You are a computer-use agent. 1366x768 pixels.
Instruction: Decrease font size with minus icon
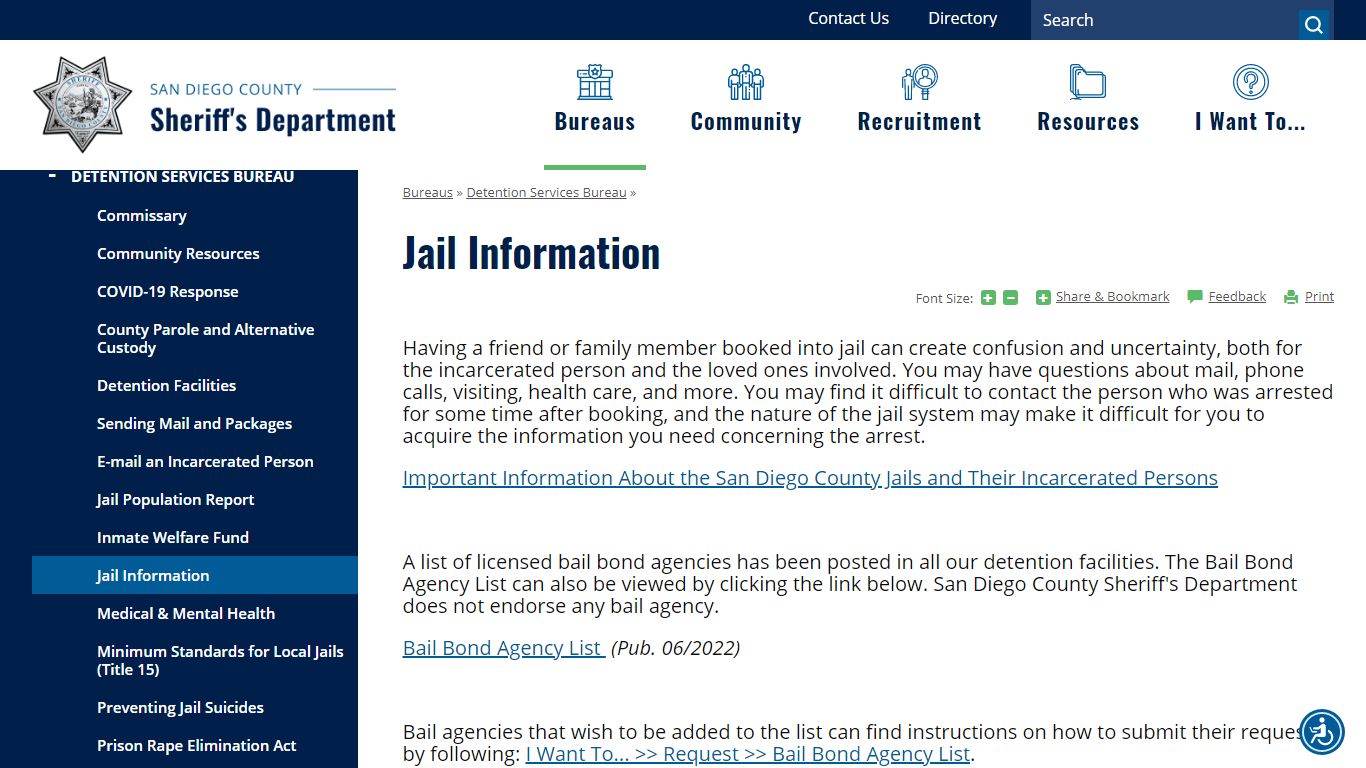coord(1010,297)
